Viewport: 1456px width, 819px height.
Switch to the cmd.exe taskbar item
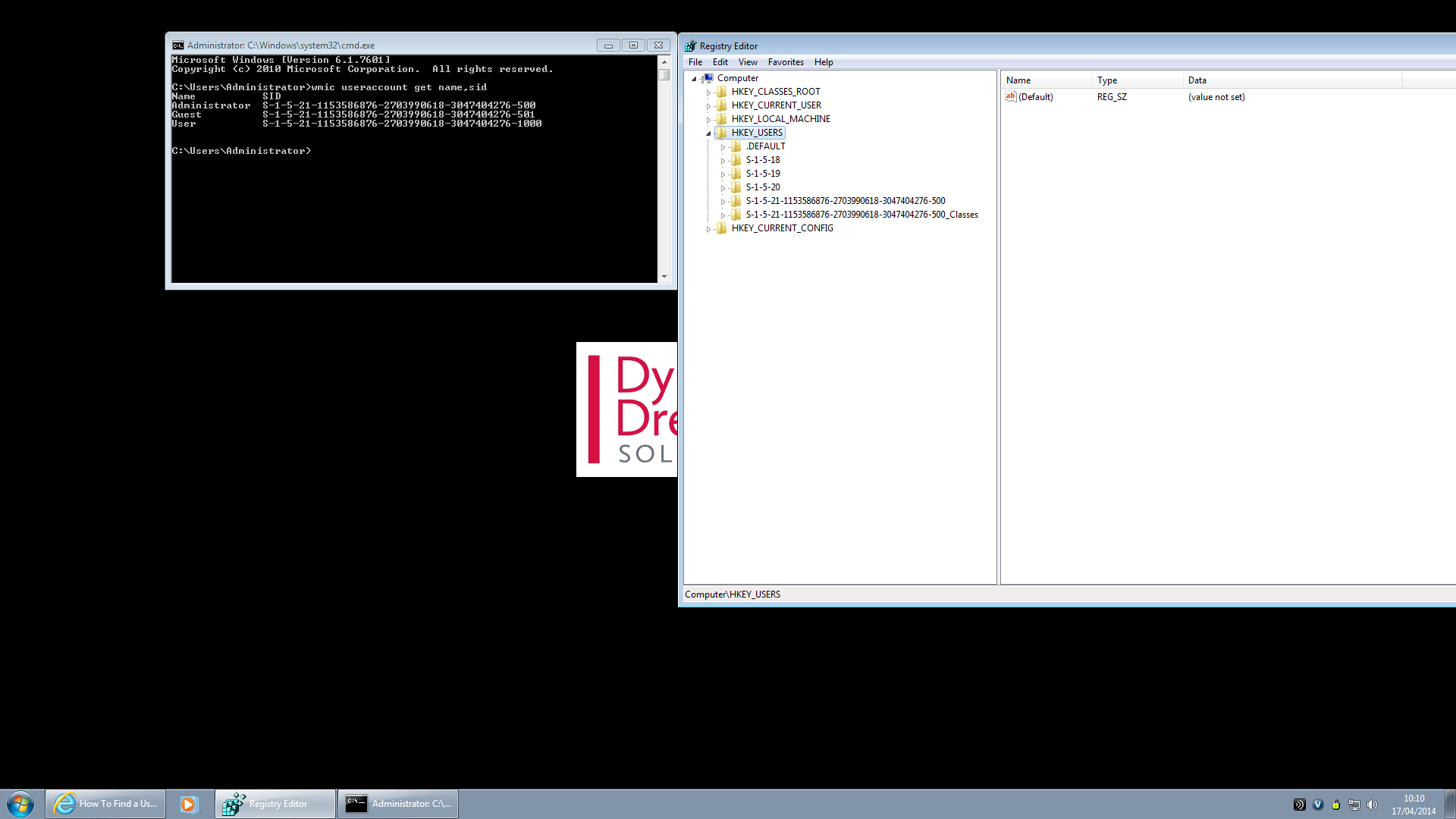(398, 804)
